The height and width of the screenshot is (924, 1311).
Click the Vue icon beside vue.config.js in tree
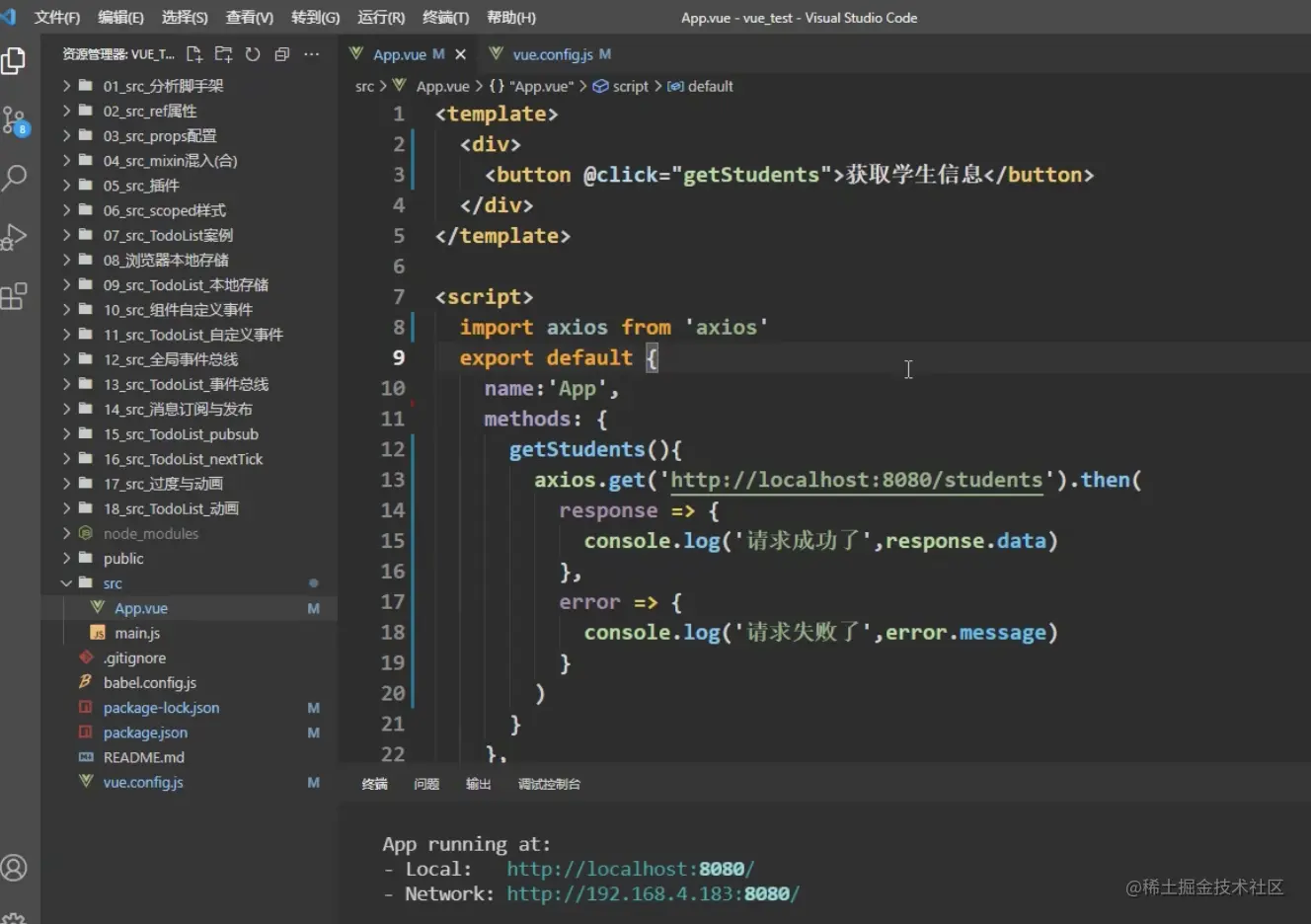coord(86,781)
